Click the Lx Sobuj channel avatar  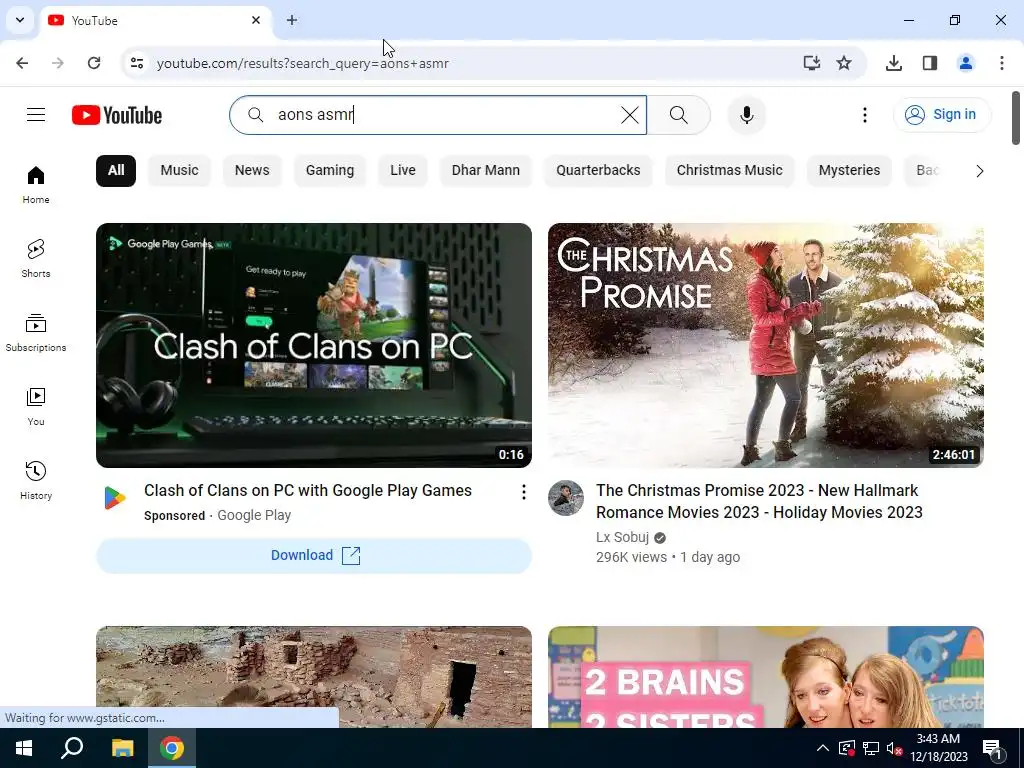[566, 498]
